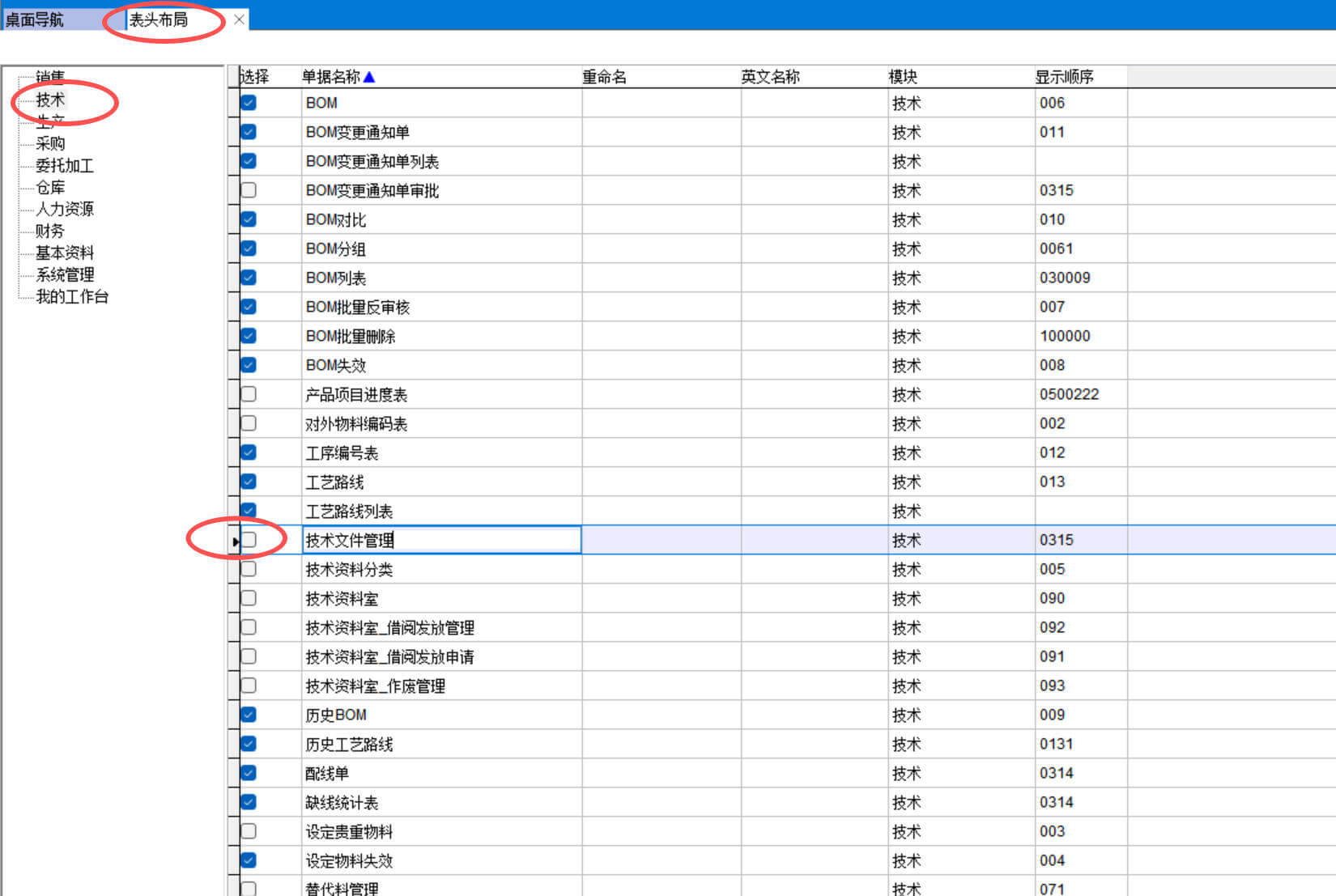Image resolution: width=1336 pixels, height=896 pixels.
Task: Open 采购 in the left tree
Action: 50,143
